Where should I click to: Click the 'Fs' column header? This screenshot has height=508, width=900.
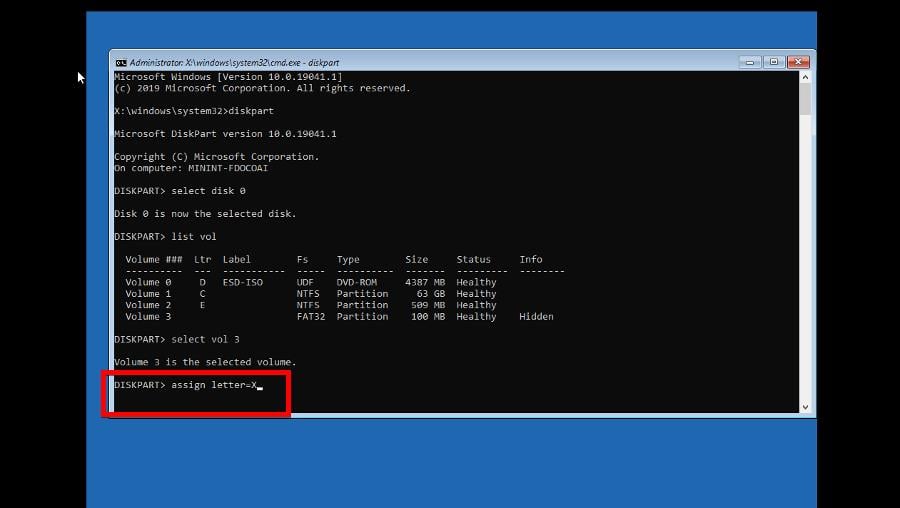point(302,259)
